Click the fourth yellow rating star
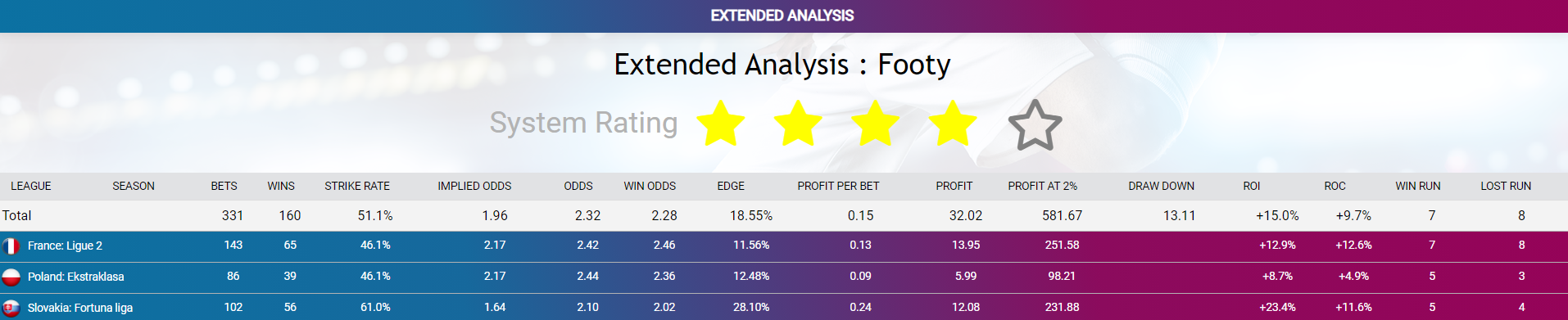The width and height of the screenshot is (1568, 320). click(952, 124)
